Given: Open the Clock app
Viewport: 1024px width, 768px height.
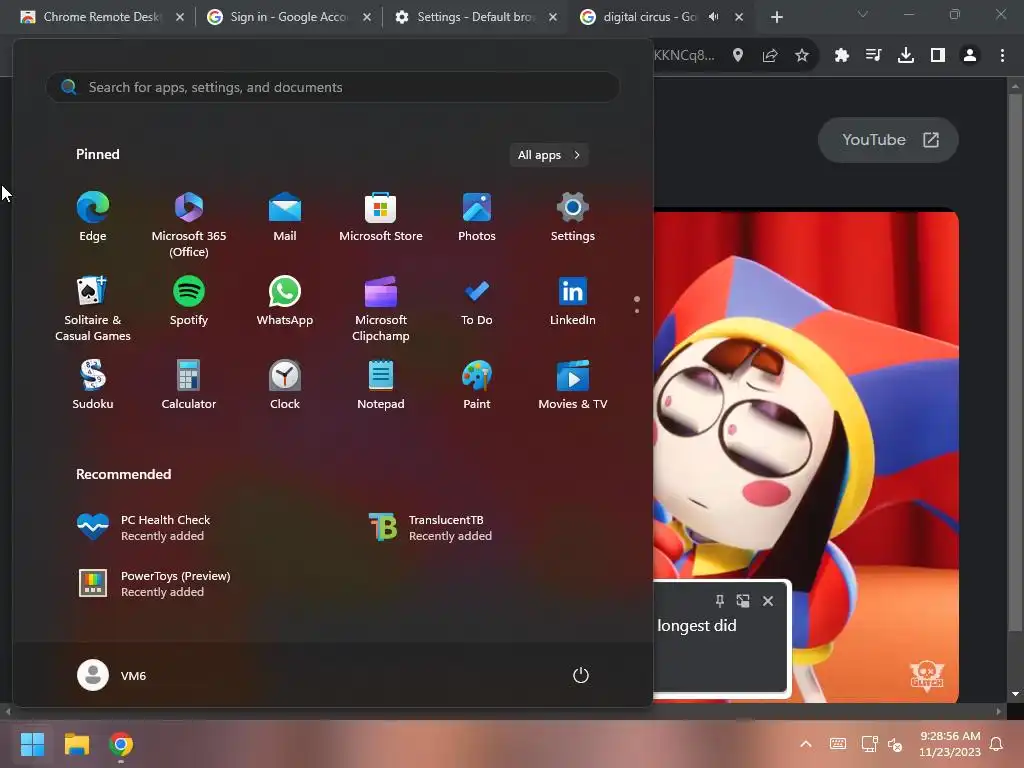Looking at the screenshot, I should click(285, 385).
